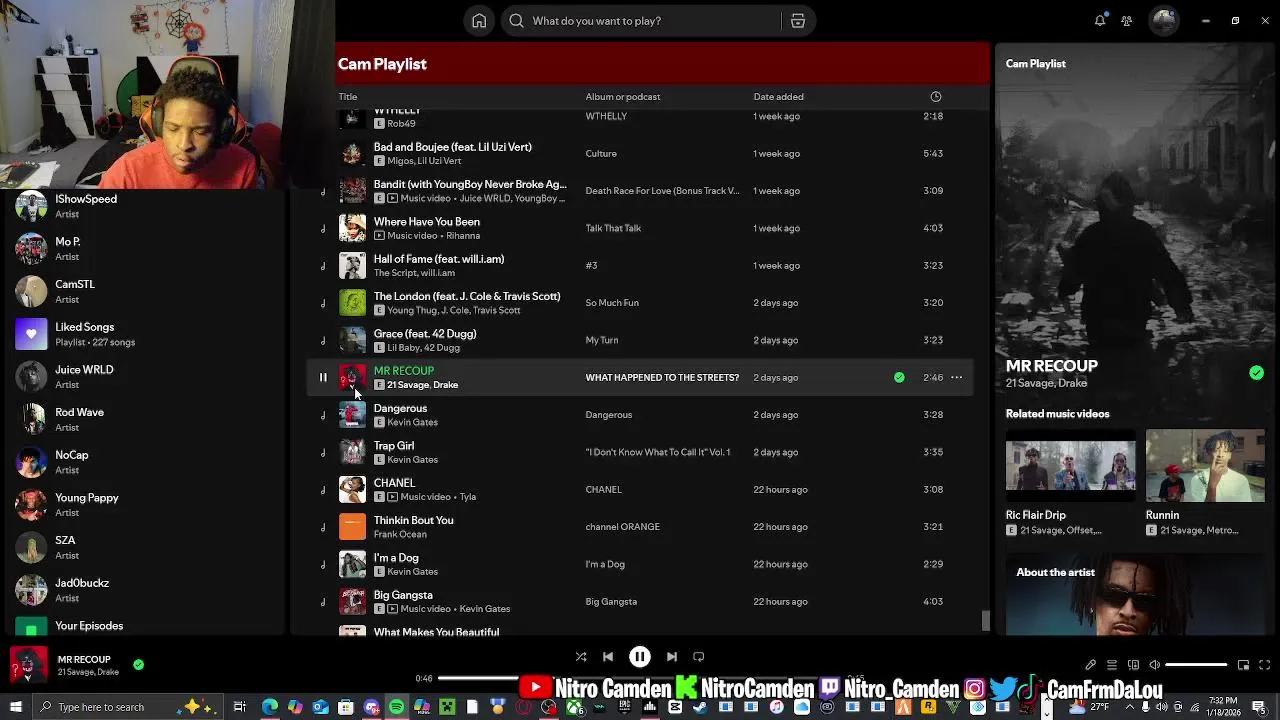Click CHANEL album cover thumbnail
The image size is (1280, 720).
coord(352,489)
